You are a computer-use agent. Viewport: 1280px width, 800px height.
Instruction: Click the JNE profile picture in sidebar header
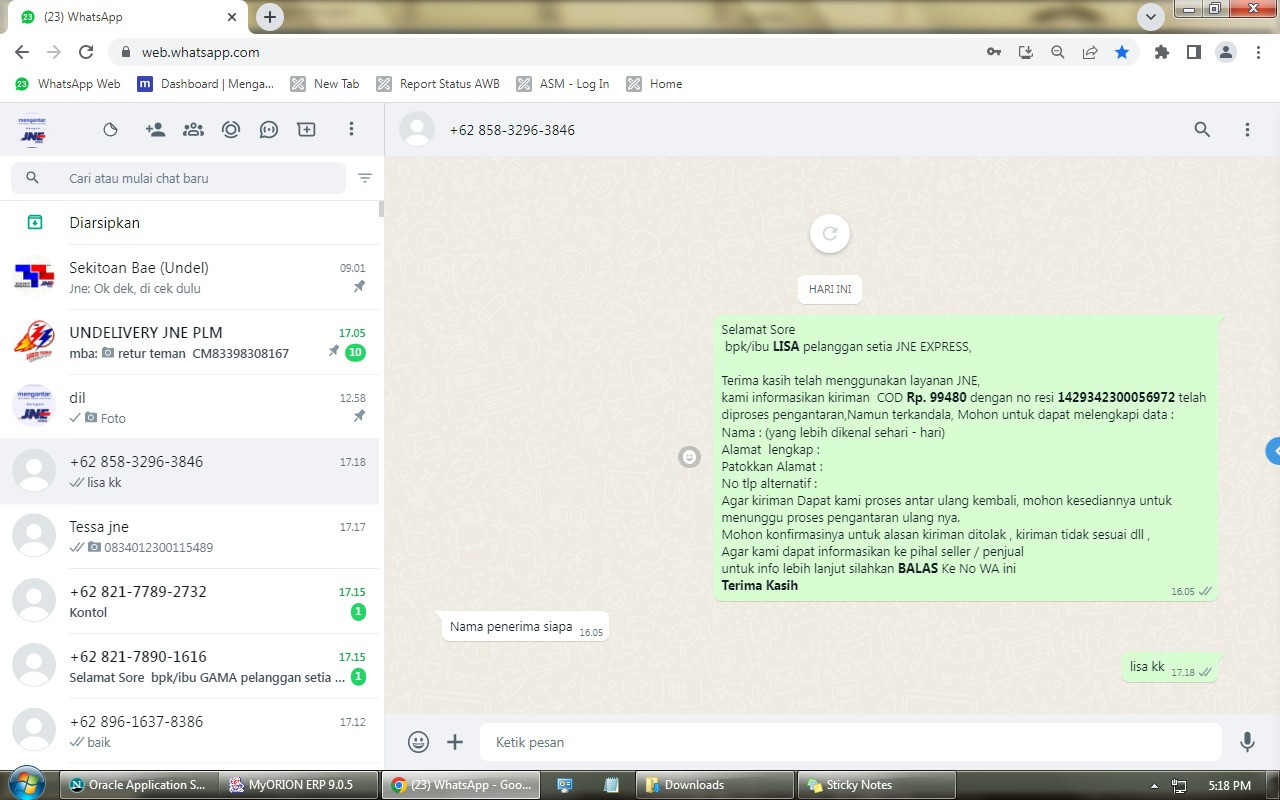coord(33,129)
